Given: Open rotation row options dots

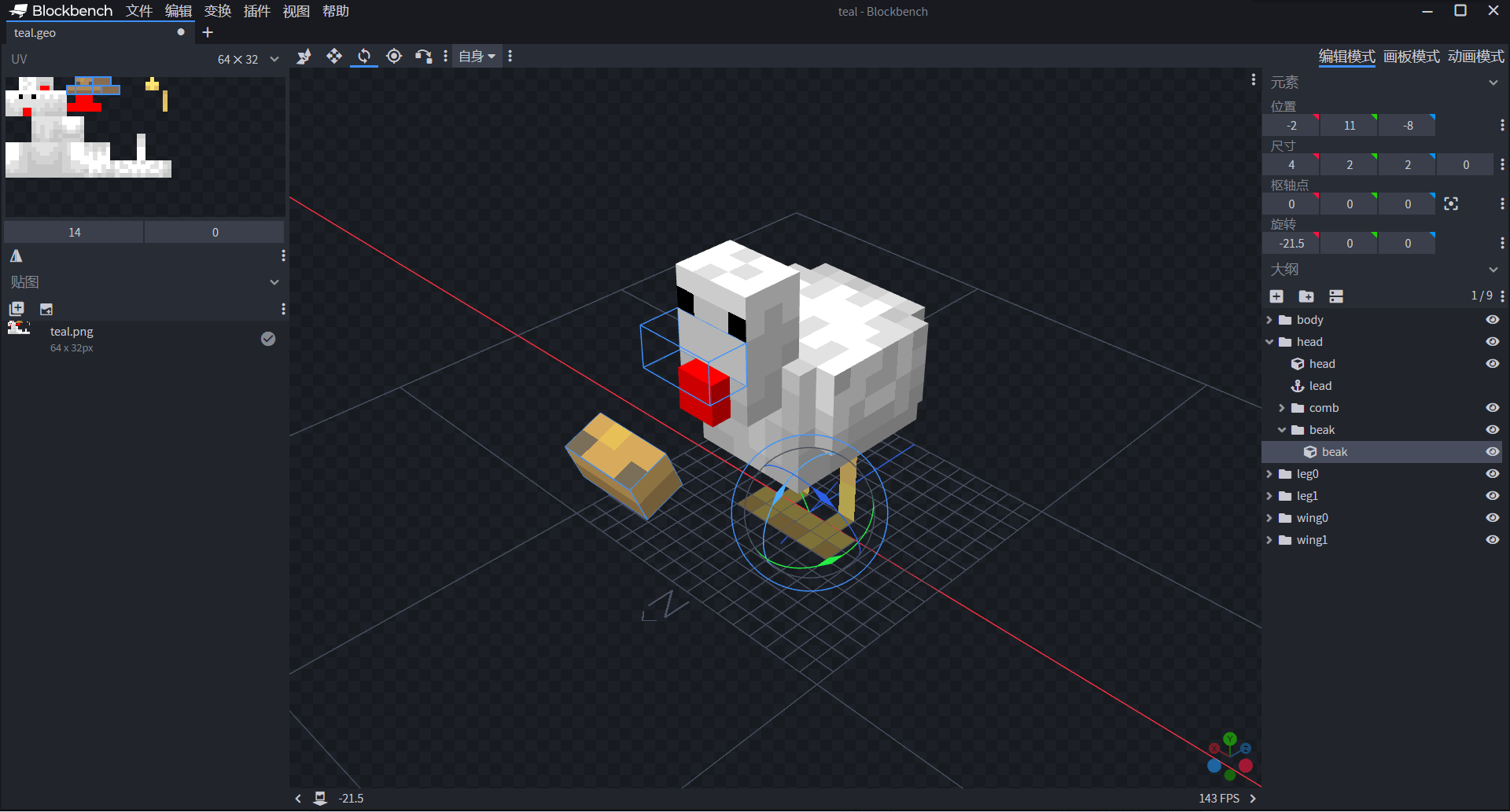Looking at the screenshot, I should (1502, 244).
